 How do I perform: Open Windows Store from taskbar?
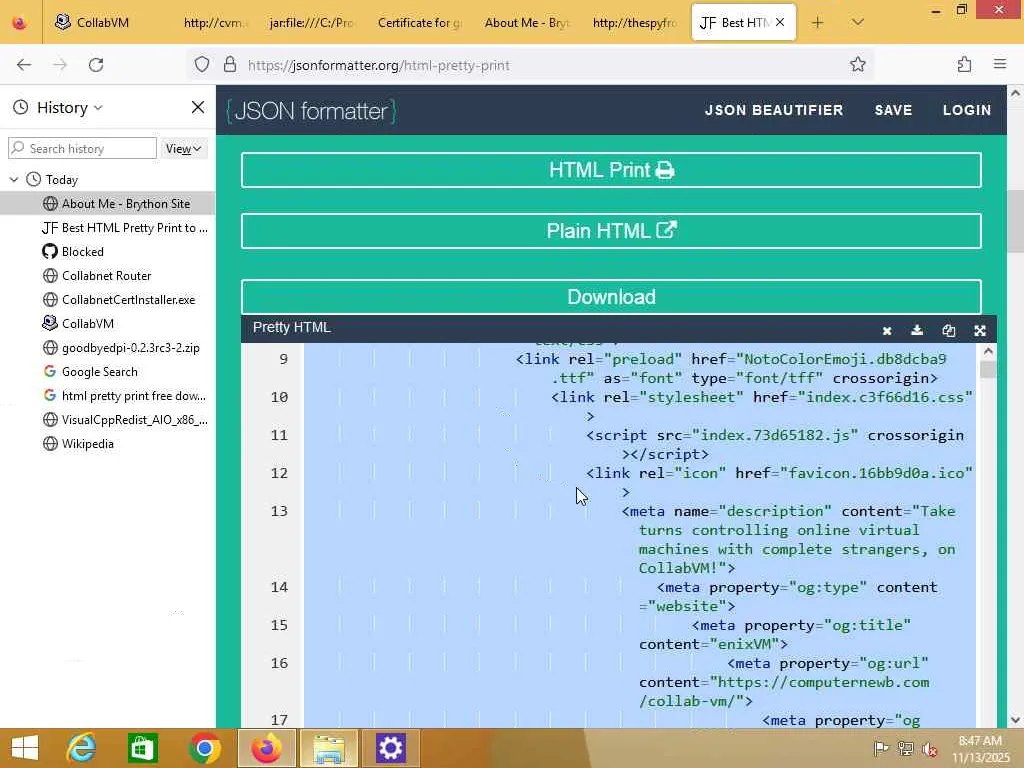(x=142, y=748)
